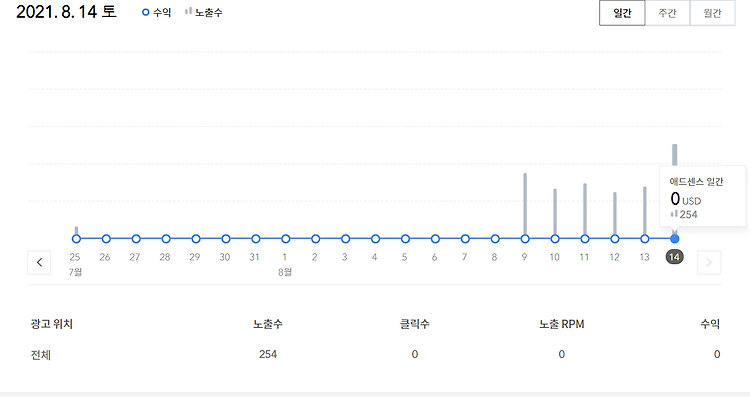Viewport: 750px width, 397px height.
Task: Click the 애드센스 일간 tooltip title
Action: pos(696,182)
